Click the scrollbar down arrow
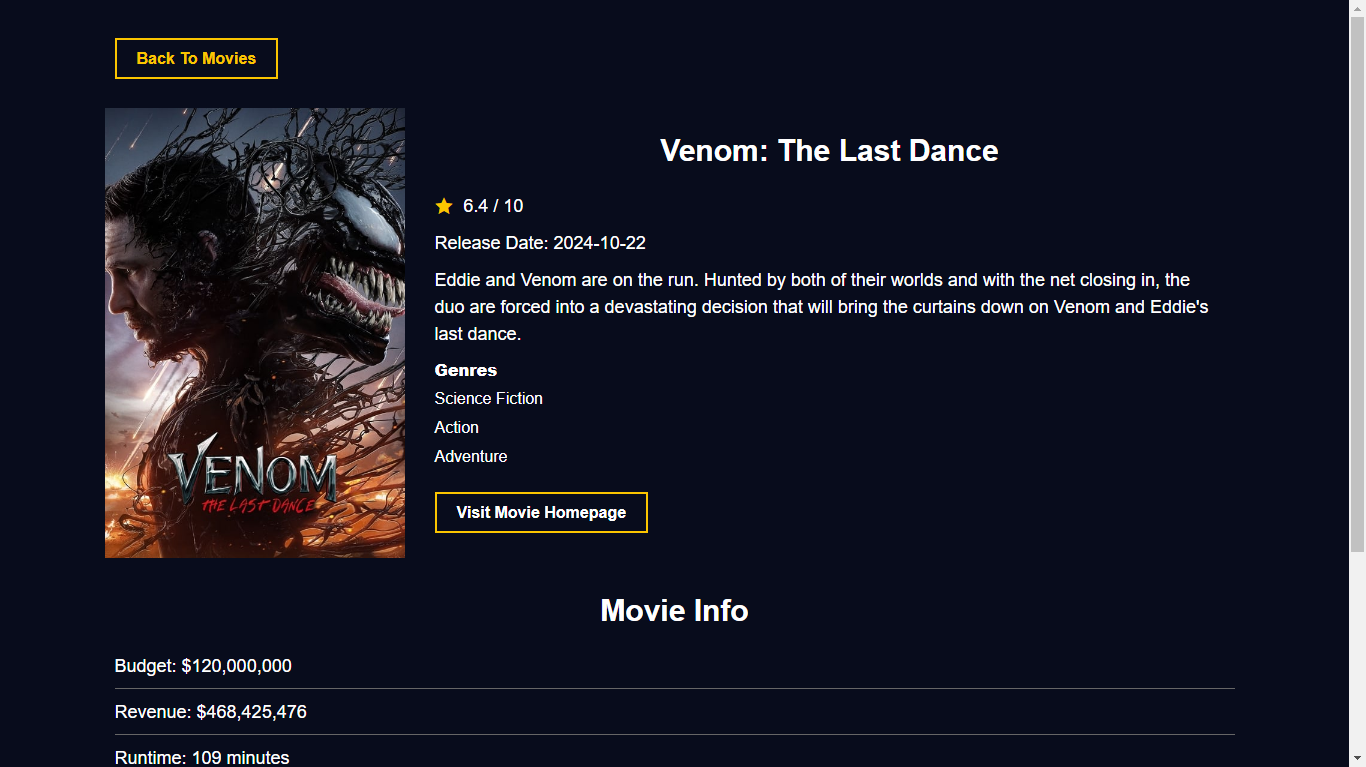The height and width of the screenshot is (767, 1366). pyautogui.click(x=1357, y=758)
